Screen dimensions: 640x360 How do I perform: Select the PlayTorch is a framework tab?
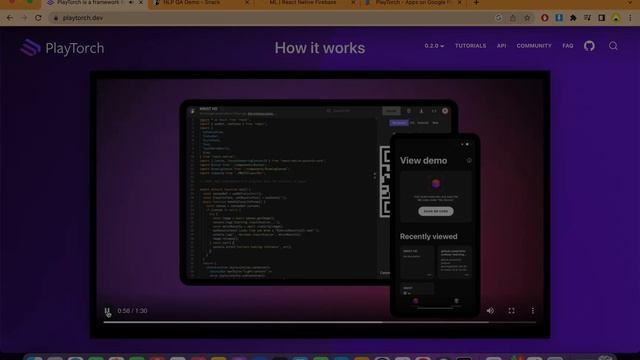pos(95,3)
